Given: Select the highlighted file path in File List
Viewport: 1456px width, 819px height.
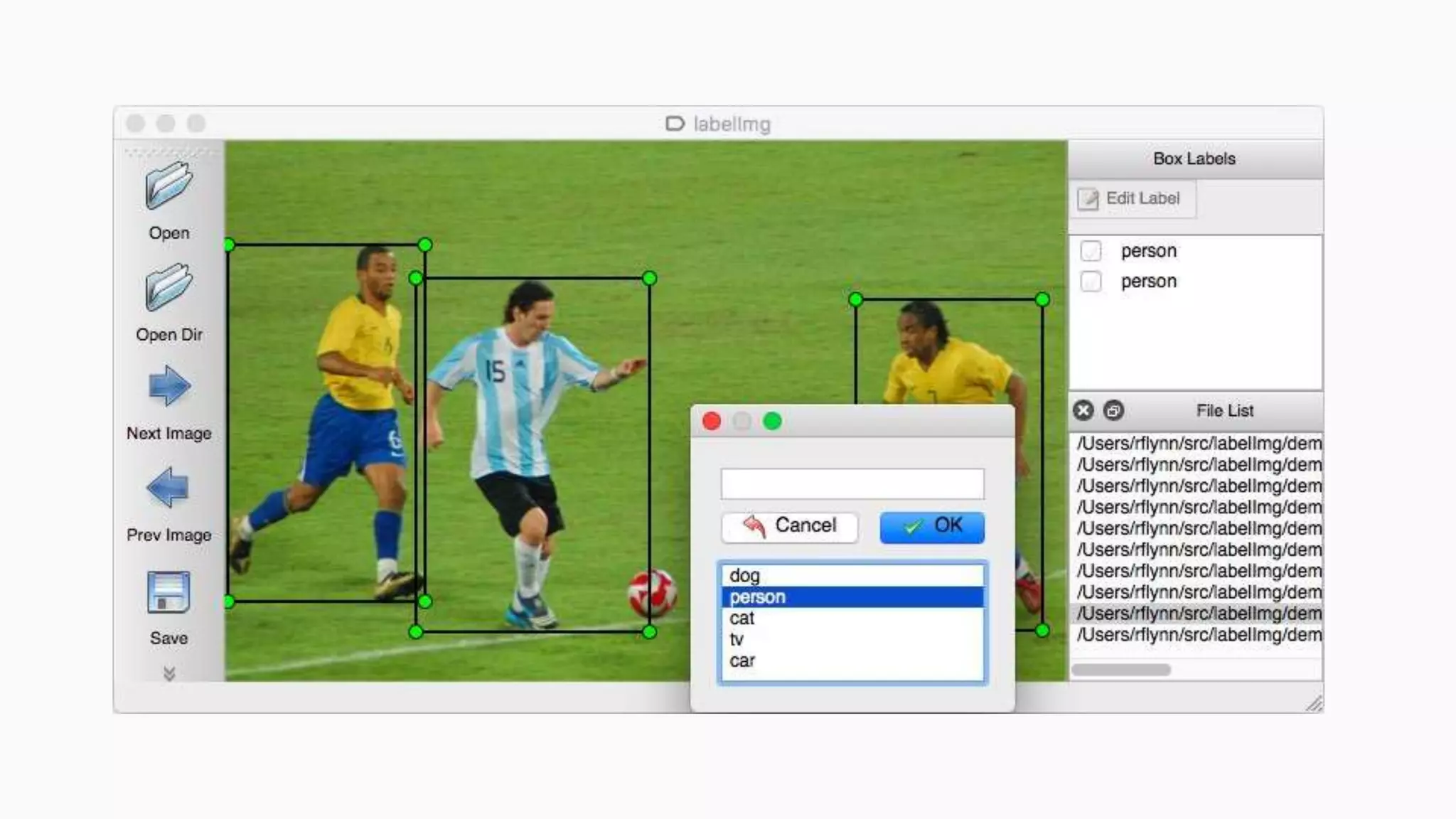Looking at the screenshot, I should [x=1197, y=614].
